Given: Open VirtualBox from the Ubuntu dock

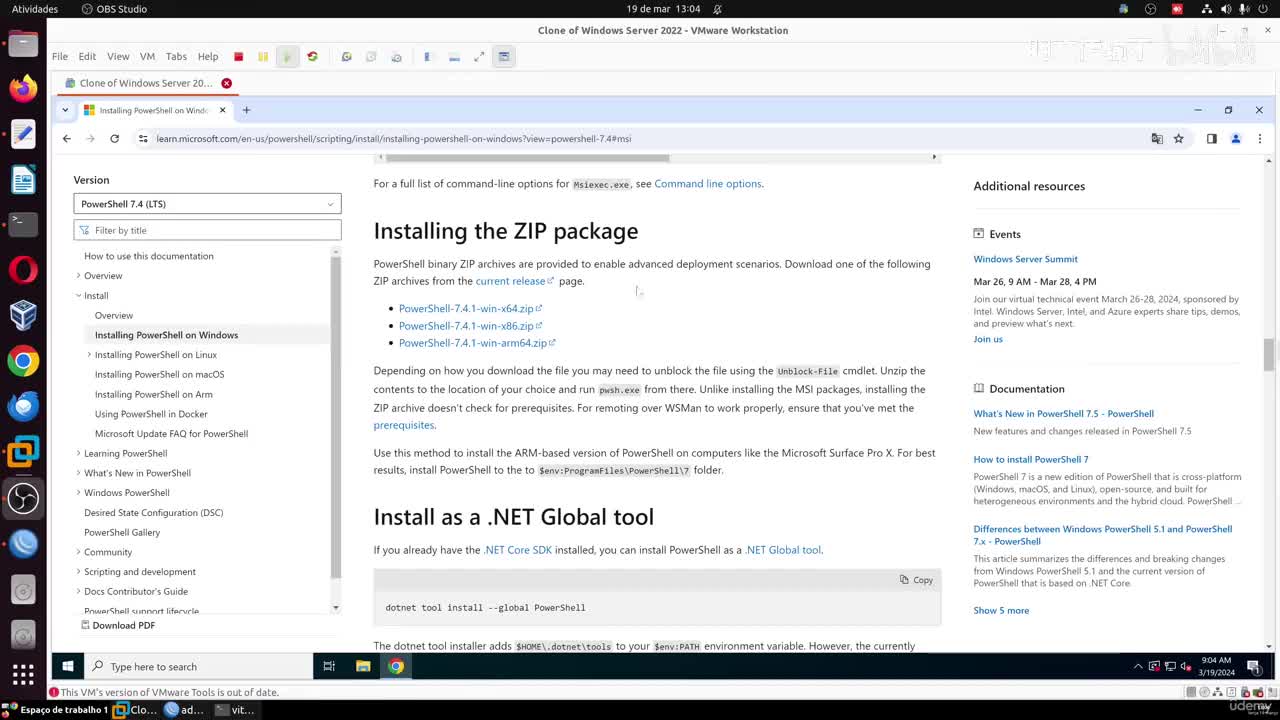Looking at the screenshot, I should (x=23, y=315).
